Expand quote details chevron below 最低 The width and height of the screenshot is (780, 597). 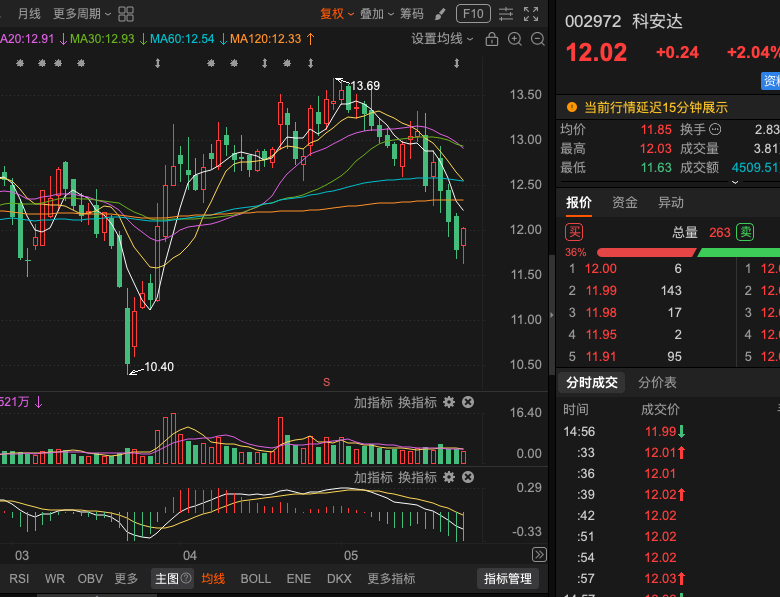[x=735, y=182]
